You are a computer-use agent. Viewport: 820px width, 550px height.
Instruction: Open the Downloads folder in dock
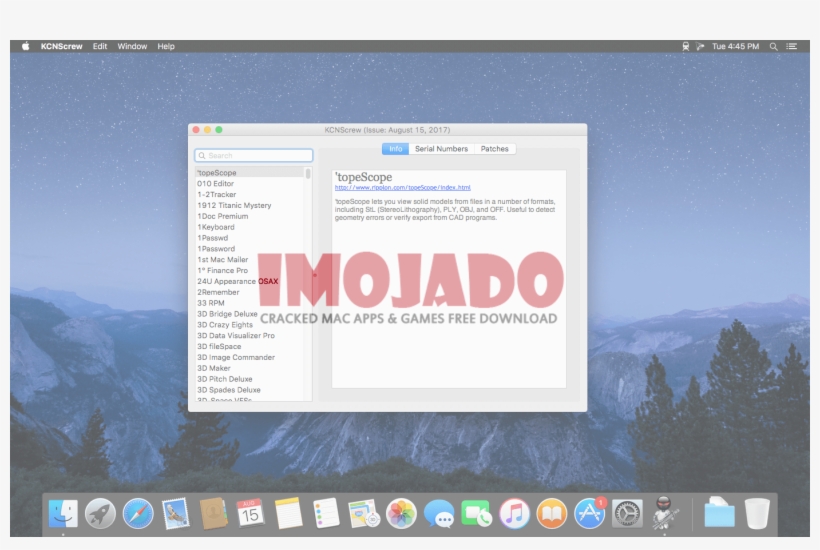[719, 513]
